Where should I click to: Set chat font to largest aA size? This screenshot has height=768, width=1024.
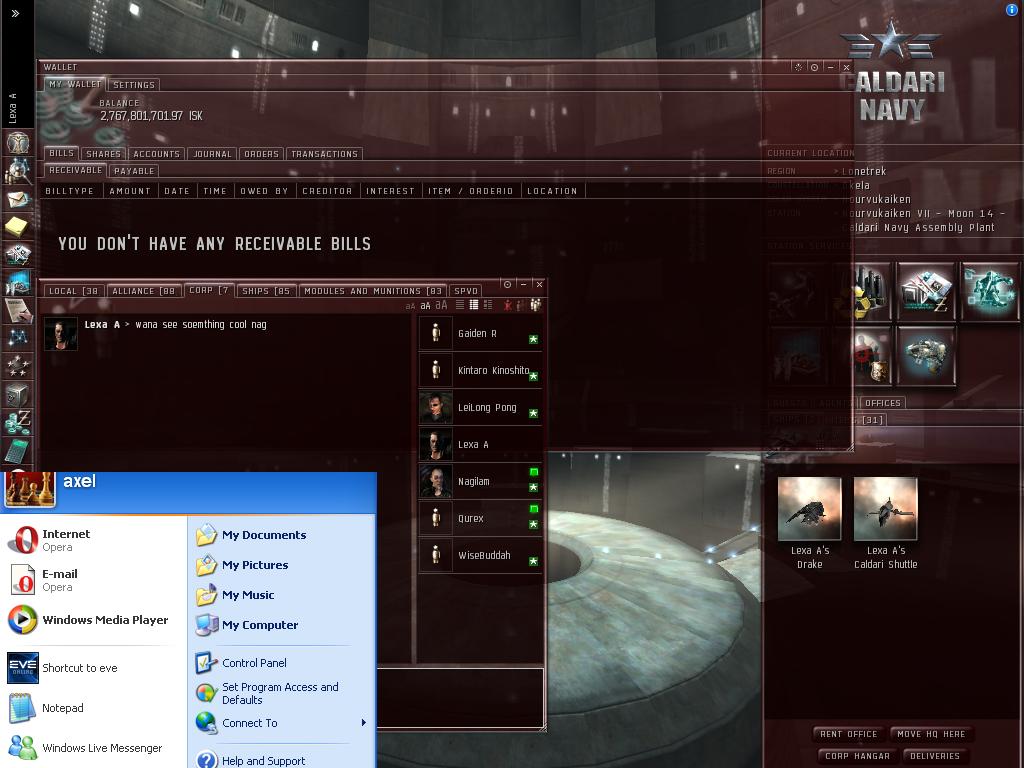[441, 305]
